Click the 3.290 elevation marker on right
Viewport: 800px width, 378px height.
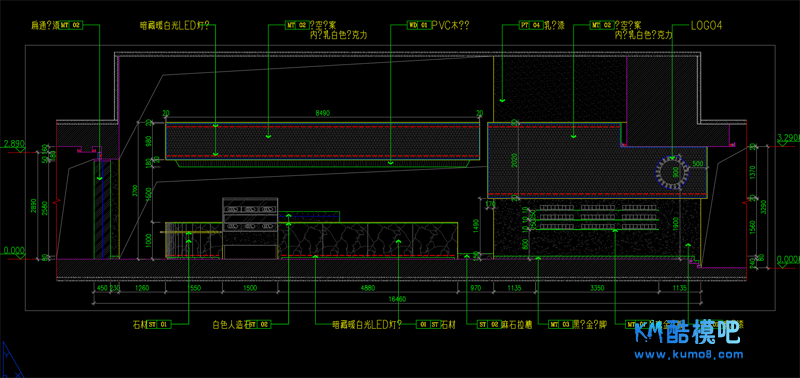[787, 139]
